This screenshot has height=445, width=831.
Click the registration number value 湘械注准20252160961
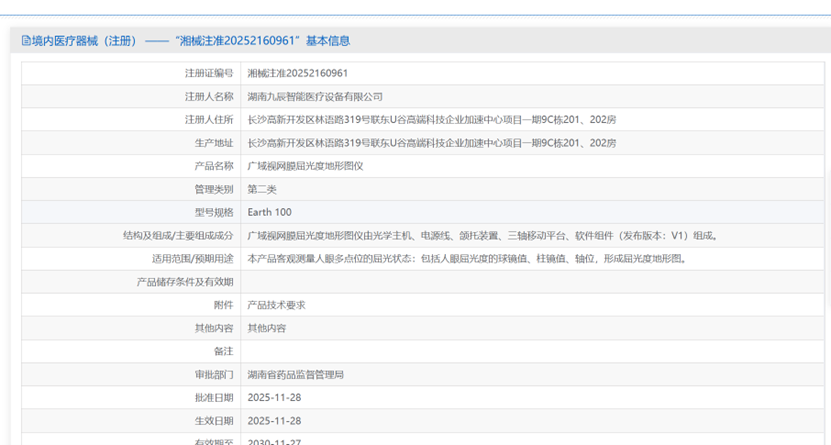click(298, 73)
